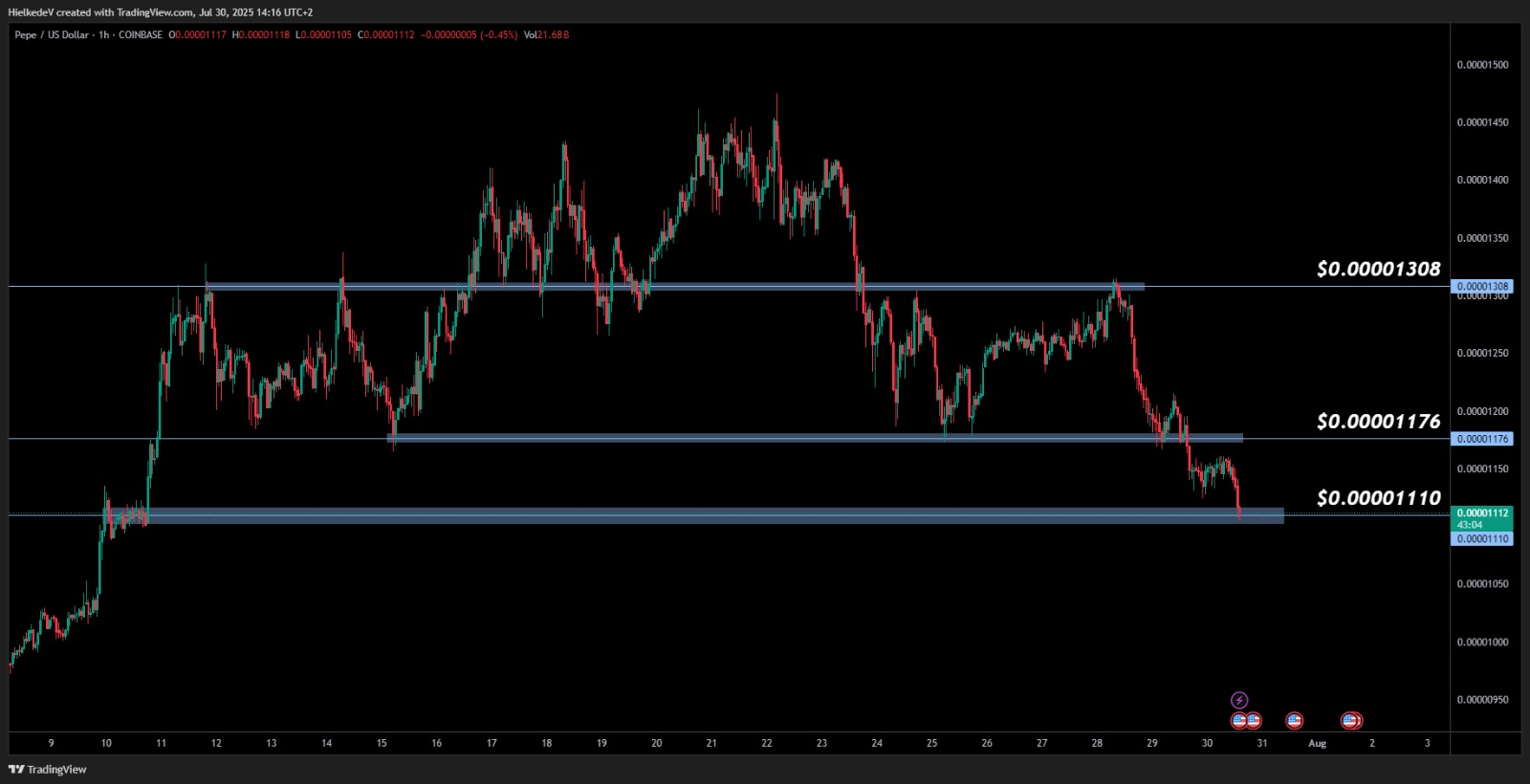Viewport: 1530px width, 784px height.
Task: Click the date 31 on the time axis
Action: click(1262, 743)
